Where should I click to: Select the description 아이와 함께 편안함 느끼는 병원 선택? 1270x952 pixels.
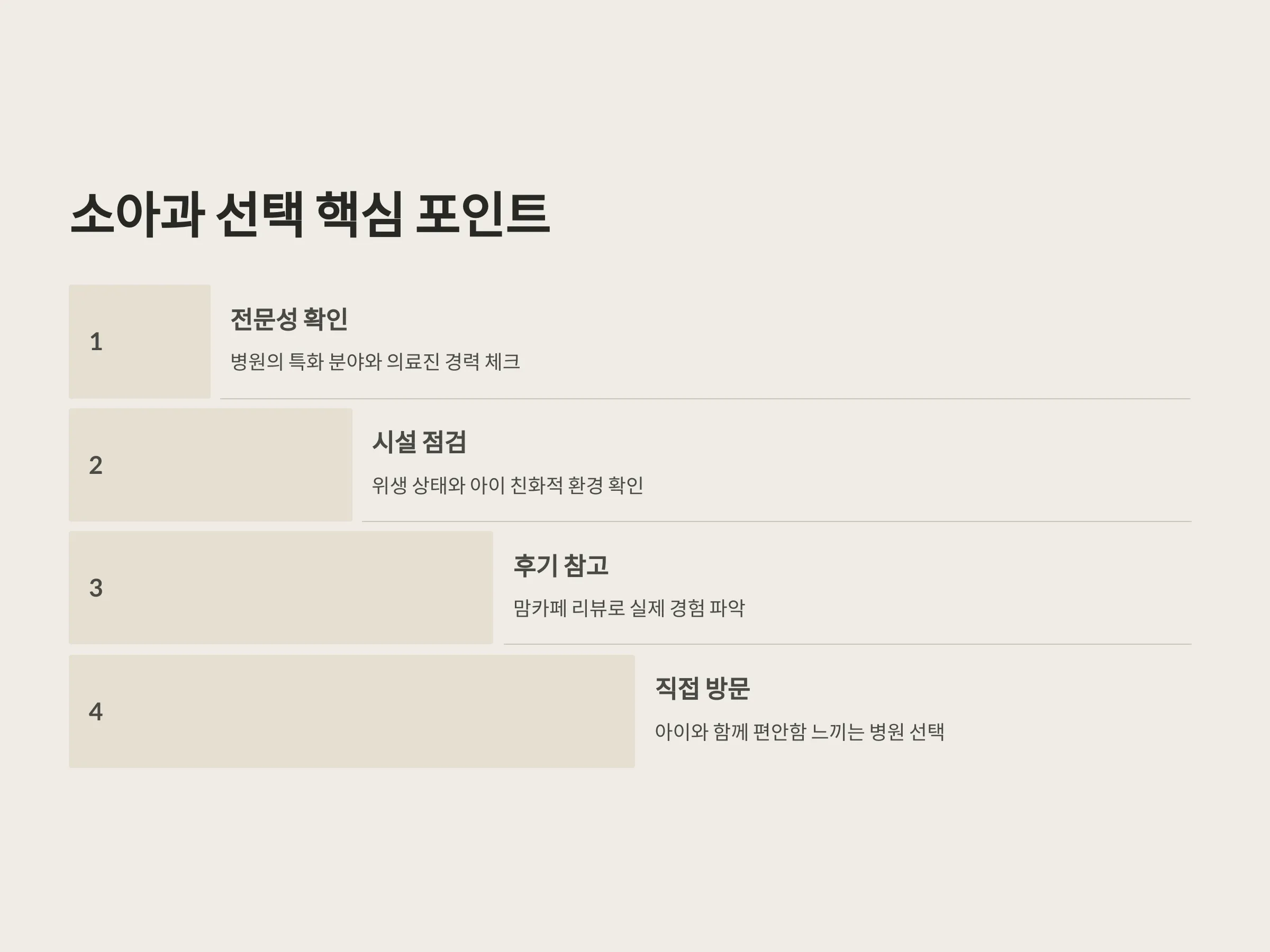(x=800, y=731)
